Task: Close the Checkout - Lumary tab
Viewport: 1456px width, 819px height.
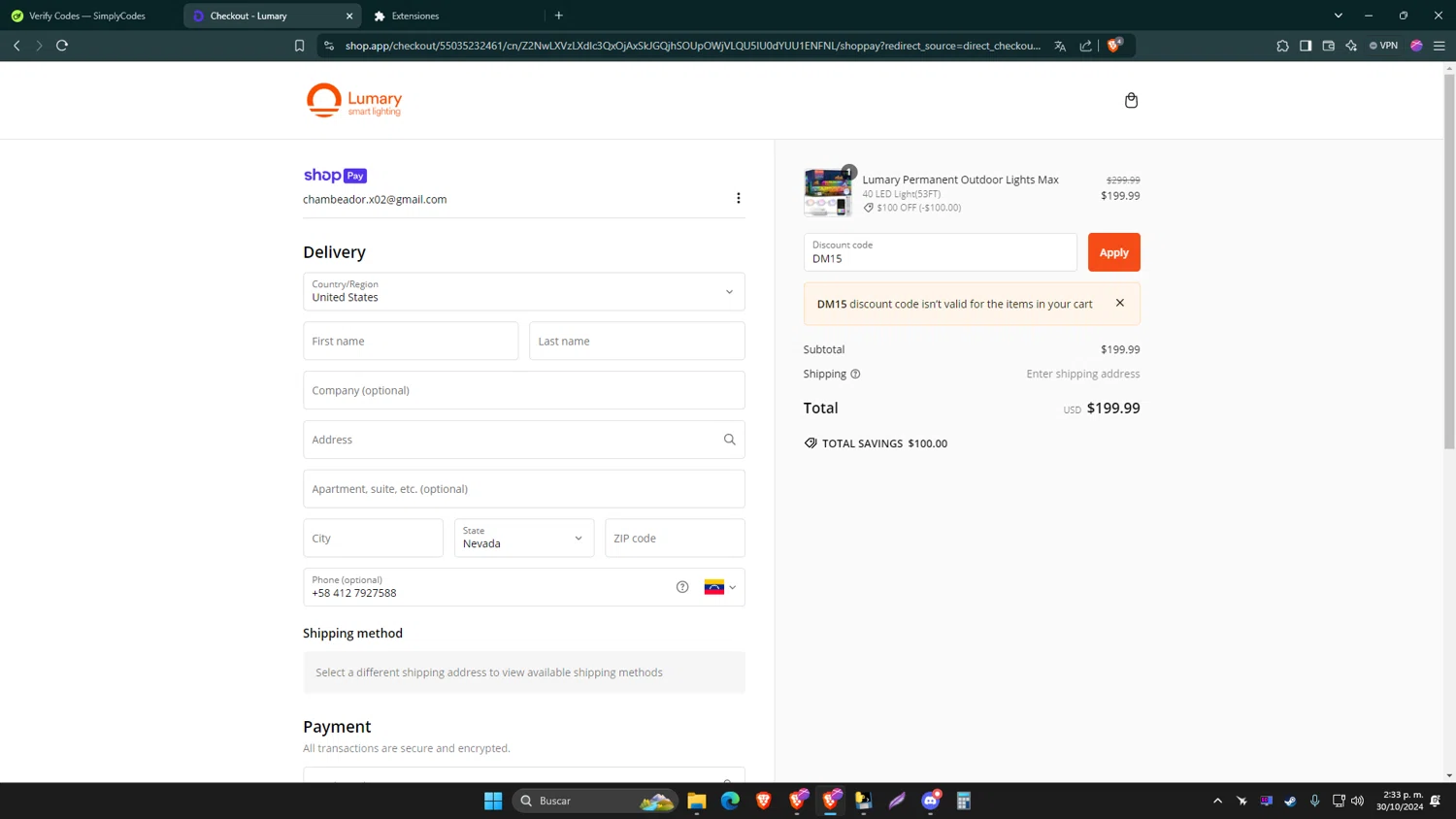Action: click(349, 16)
